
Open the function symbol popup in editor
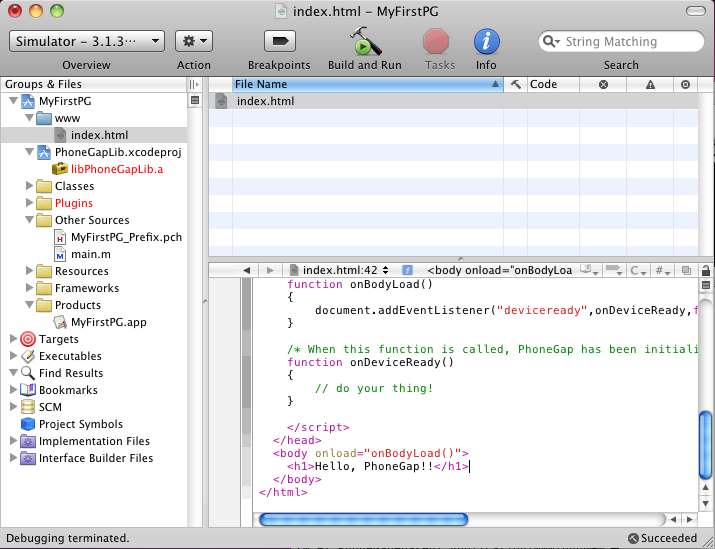[488, 270]
